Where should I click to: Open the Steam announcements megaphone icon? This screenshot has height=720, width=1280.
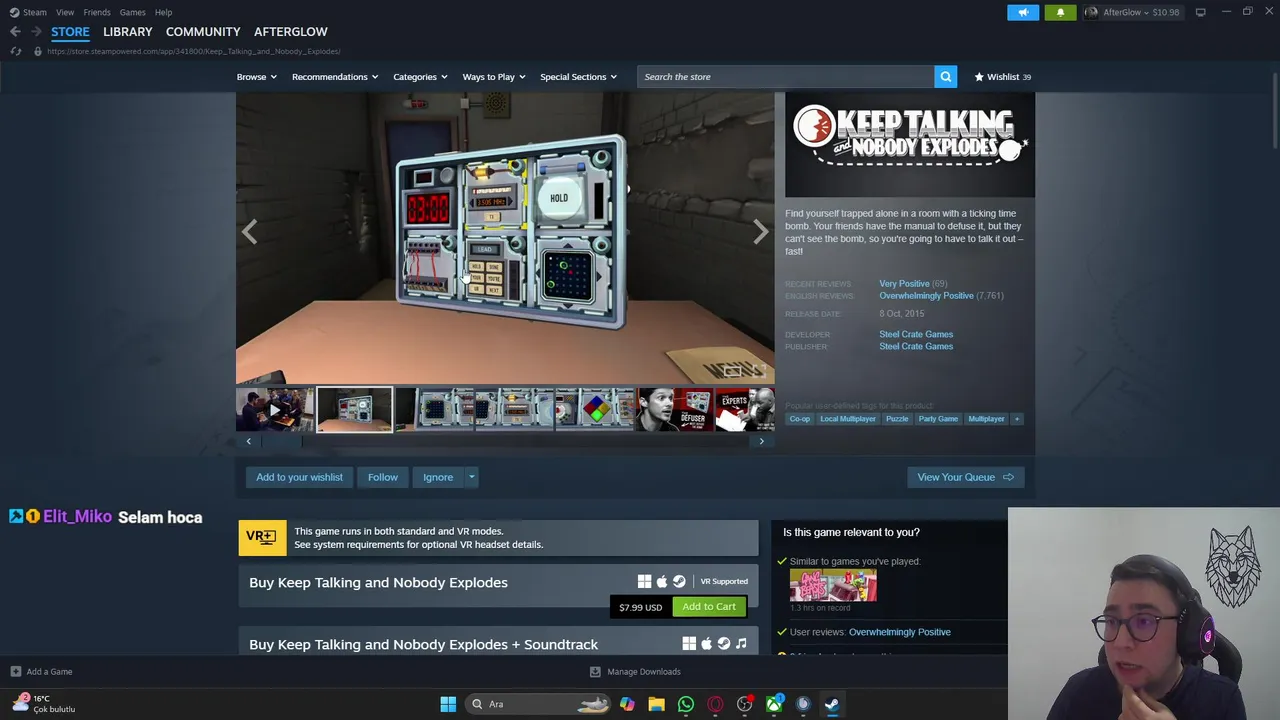(x=1023, y=12)
